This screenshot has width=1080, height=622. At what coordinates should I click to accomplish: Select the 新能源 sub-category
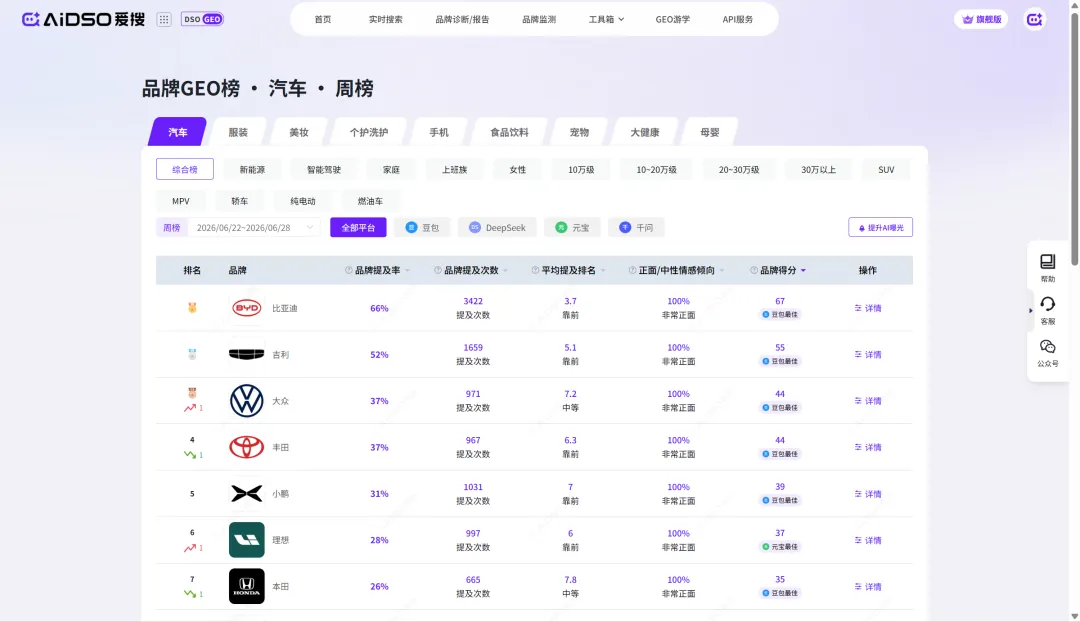[252, 169]
